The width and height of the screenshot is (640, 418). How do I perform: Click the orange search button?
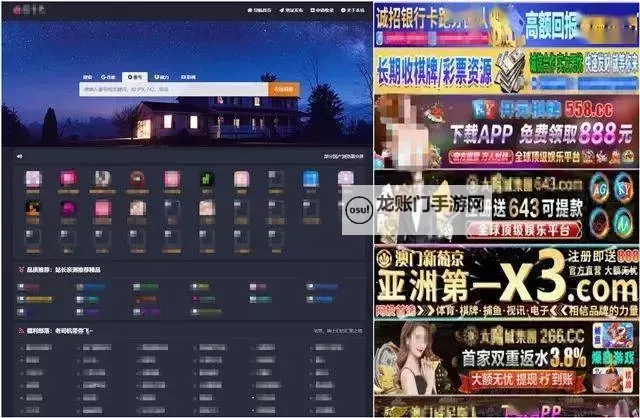(284, 89)
